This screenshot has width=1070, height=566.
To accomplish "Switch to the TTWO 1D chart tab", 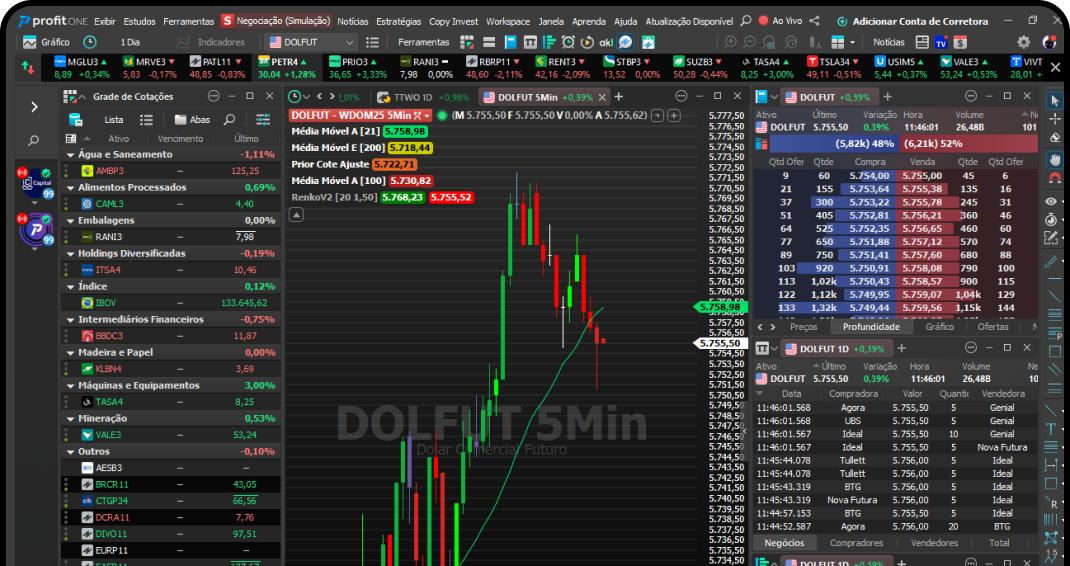I will click(x=422, y=97).
